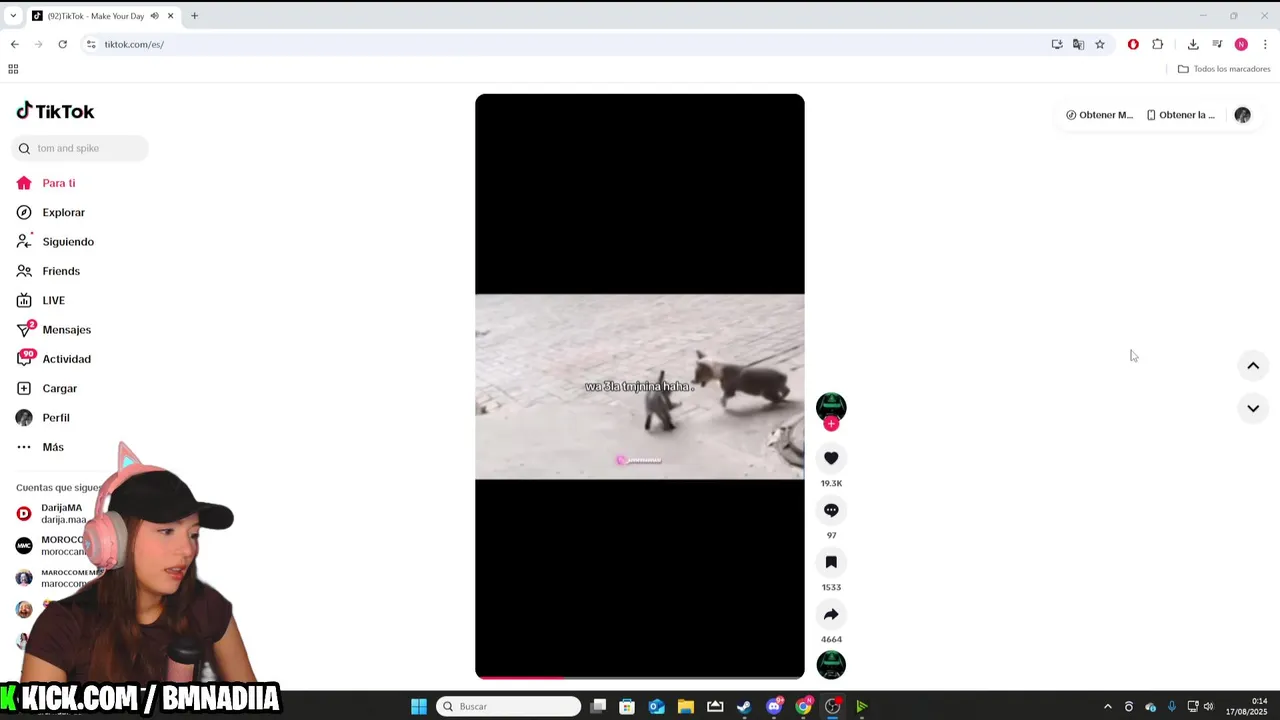Open Chrome from the taskbar
Image resolution: width=1280 pixels, height=720 pixels.
[803, 706]
